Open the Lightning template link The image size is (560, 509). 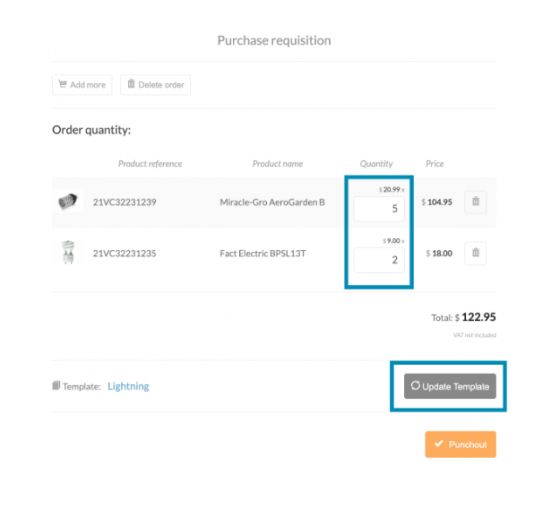(x=128, y=386)
